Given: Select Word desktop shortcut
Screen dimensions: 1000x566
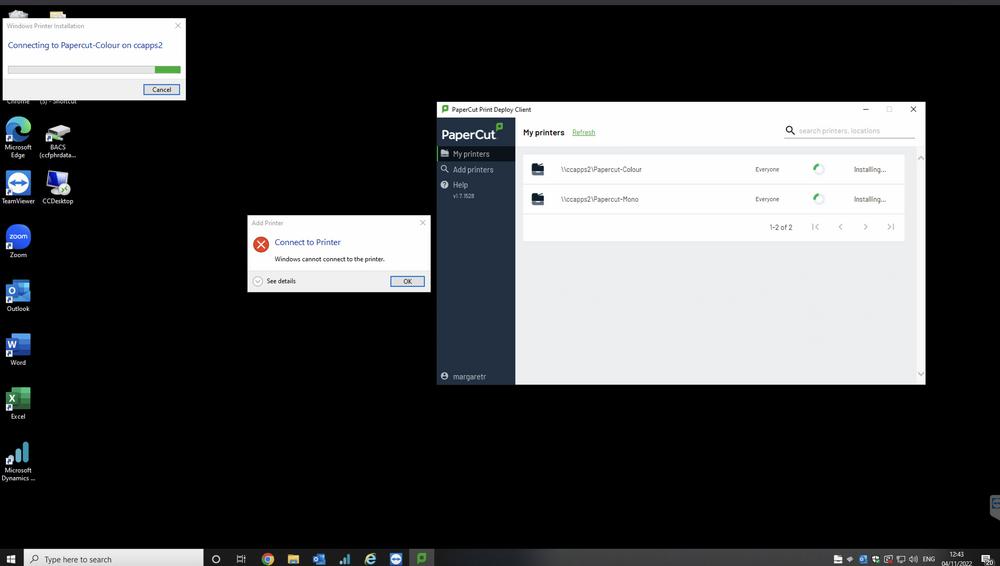Looking at the screenshot, I should pyautogui.click(x=18, y=349).
